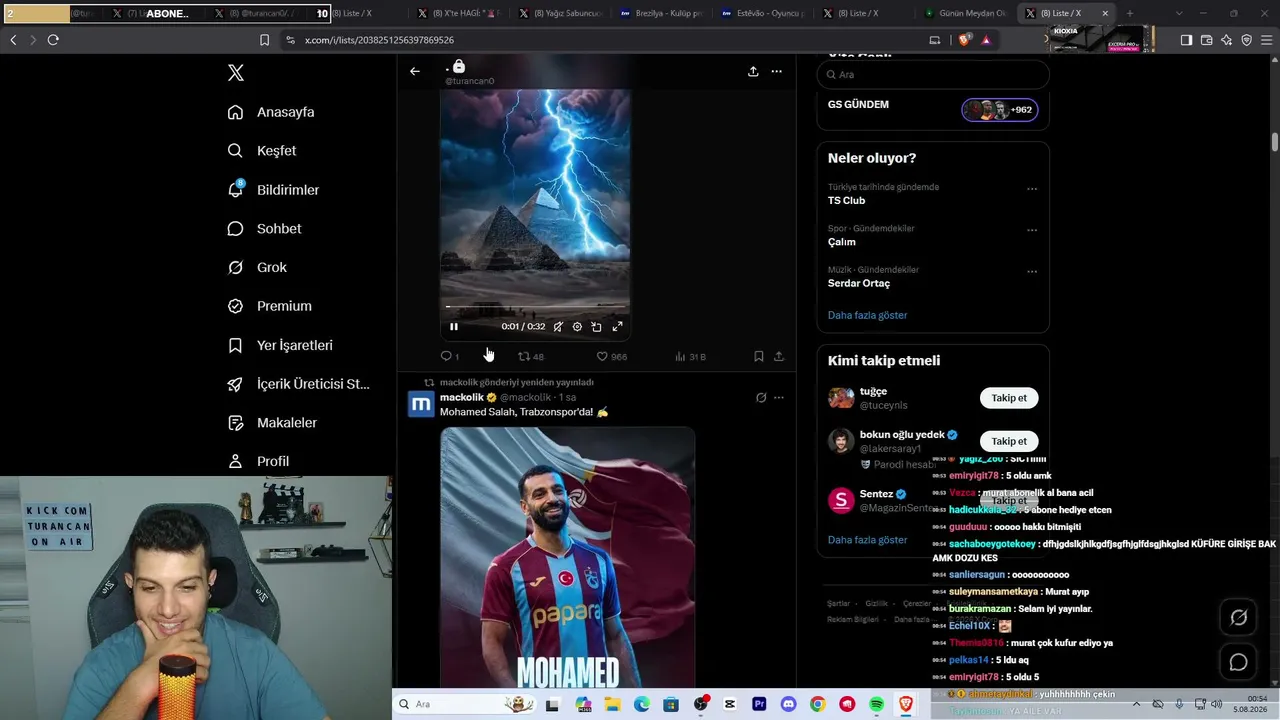Share the list from header icon

pyautogui.click(x=753, y=71)
